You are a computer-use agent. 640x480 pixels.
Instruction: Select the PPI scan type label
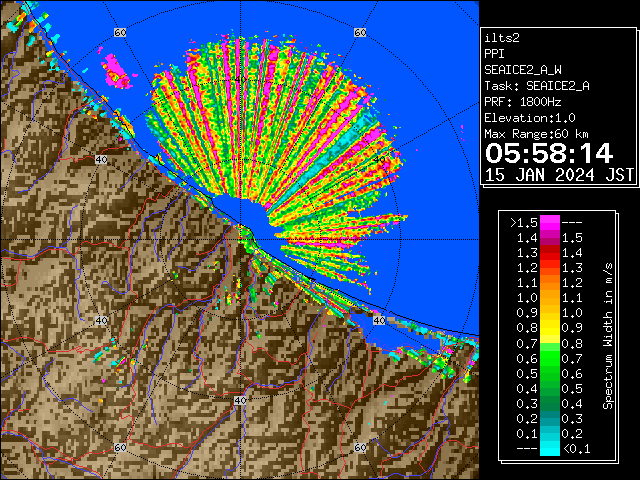point(494,54)
